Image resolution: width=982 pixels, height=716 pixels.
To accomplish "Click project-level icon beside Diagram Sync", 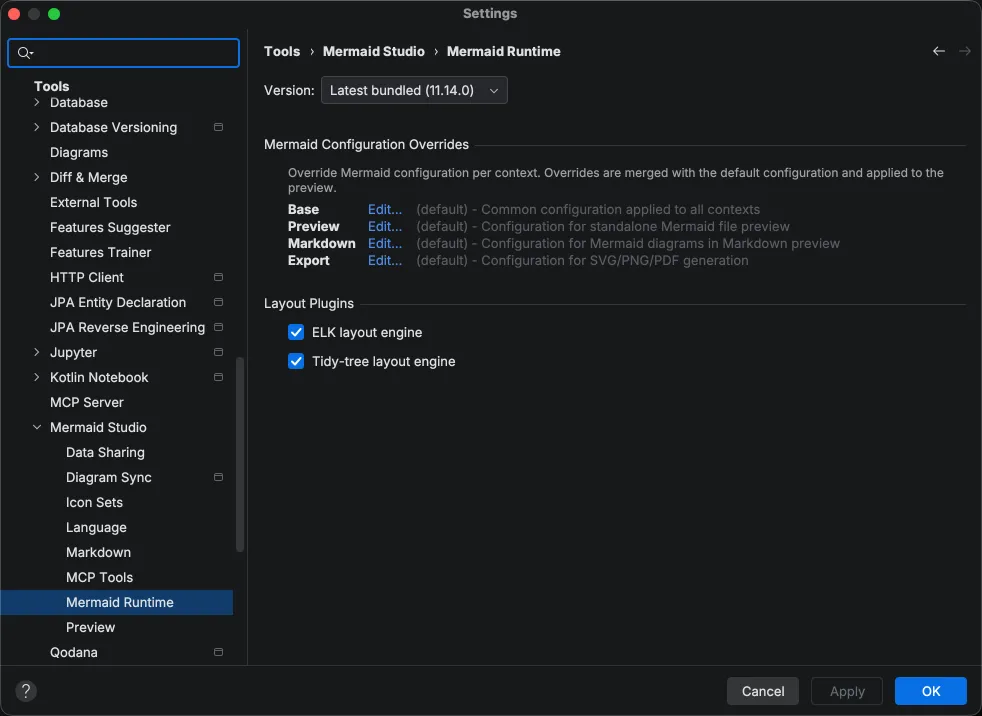I will pyautogui.click(x=218, y=477).
